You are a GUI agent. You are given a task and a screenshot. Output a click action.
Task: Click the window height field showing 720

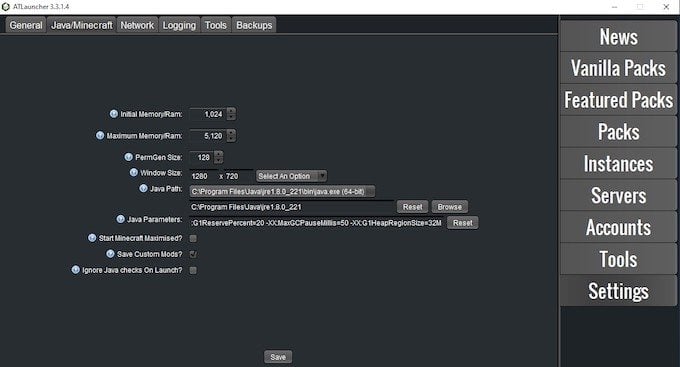[x=239, y=176]
